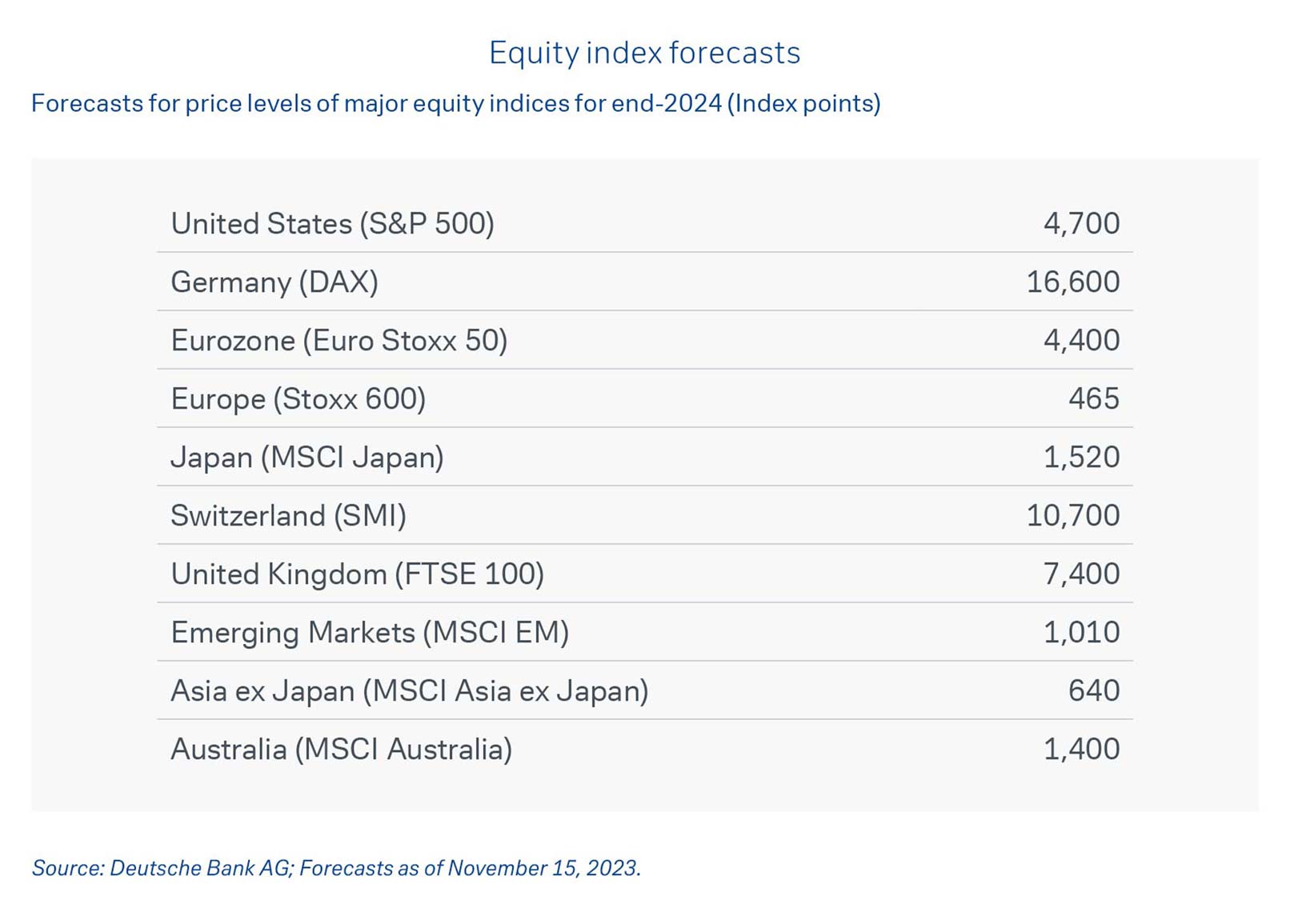Click the "Equity index forecasts" title

pos(644,53)
